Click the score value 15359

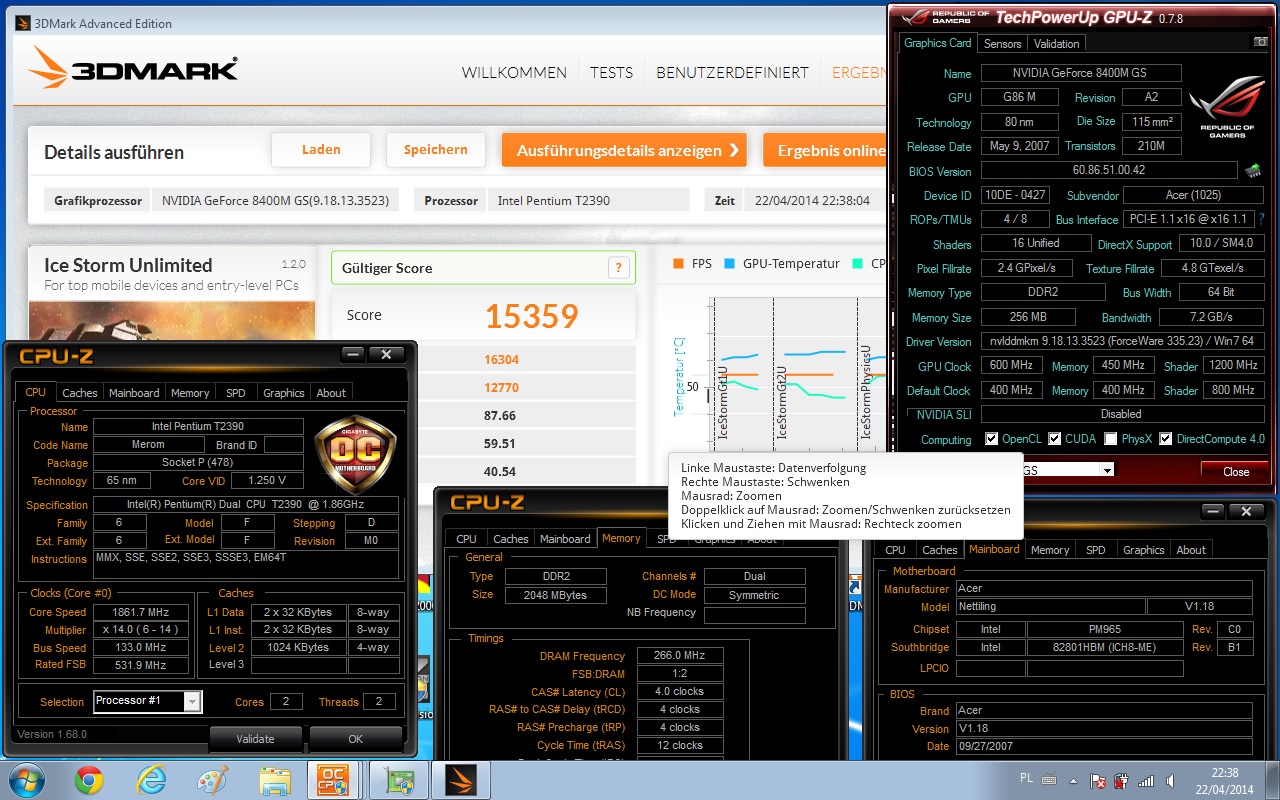coord(532,316)
